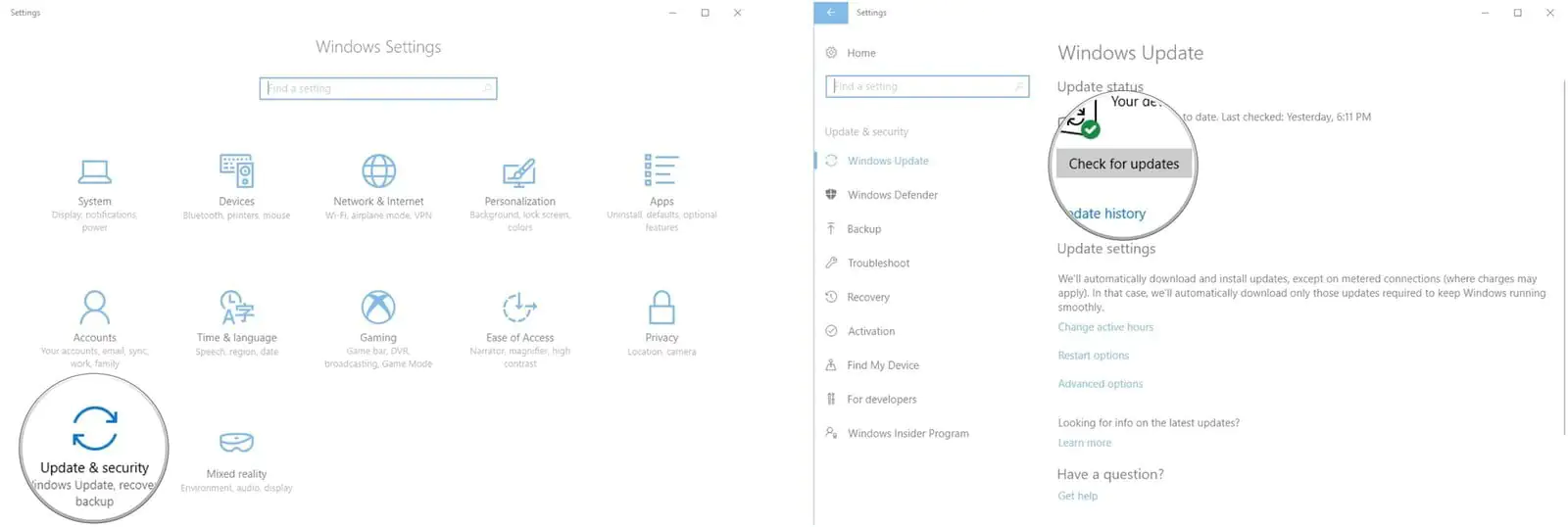Maximize the Windows Update settings window
Screen dimensions: 1568x527
[x=1517, y=13]
